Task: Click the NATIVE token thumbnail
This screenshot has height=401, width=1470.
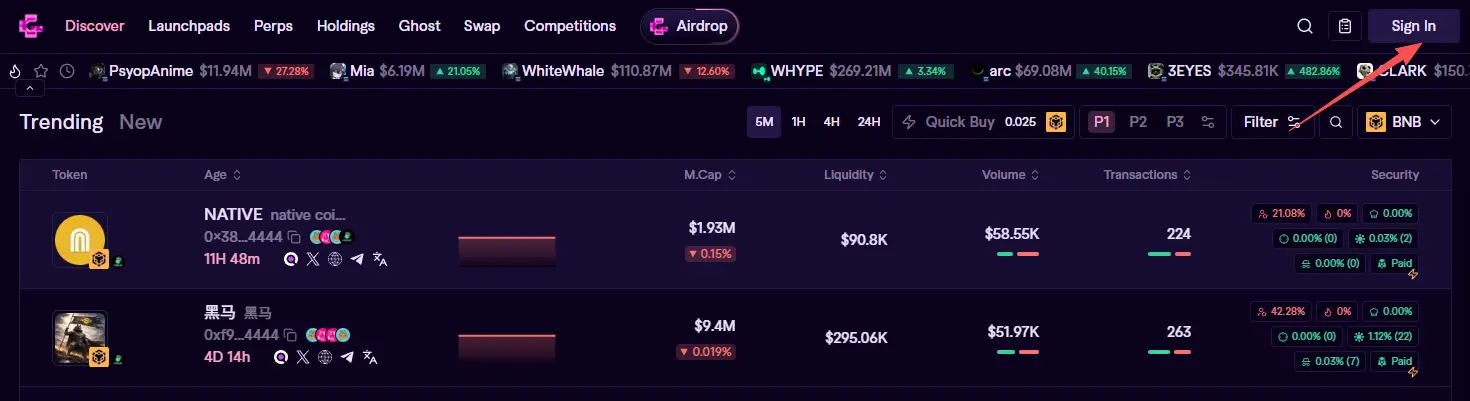Action: (79, 239)
